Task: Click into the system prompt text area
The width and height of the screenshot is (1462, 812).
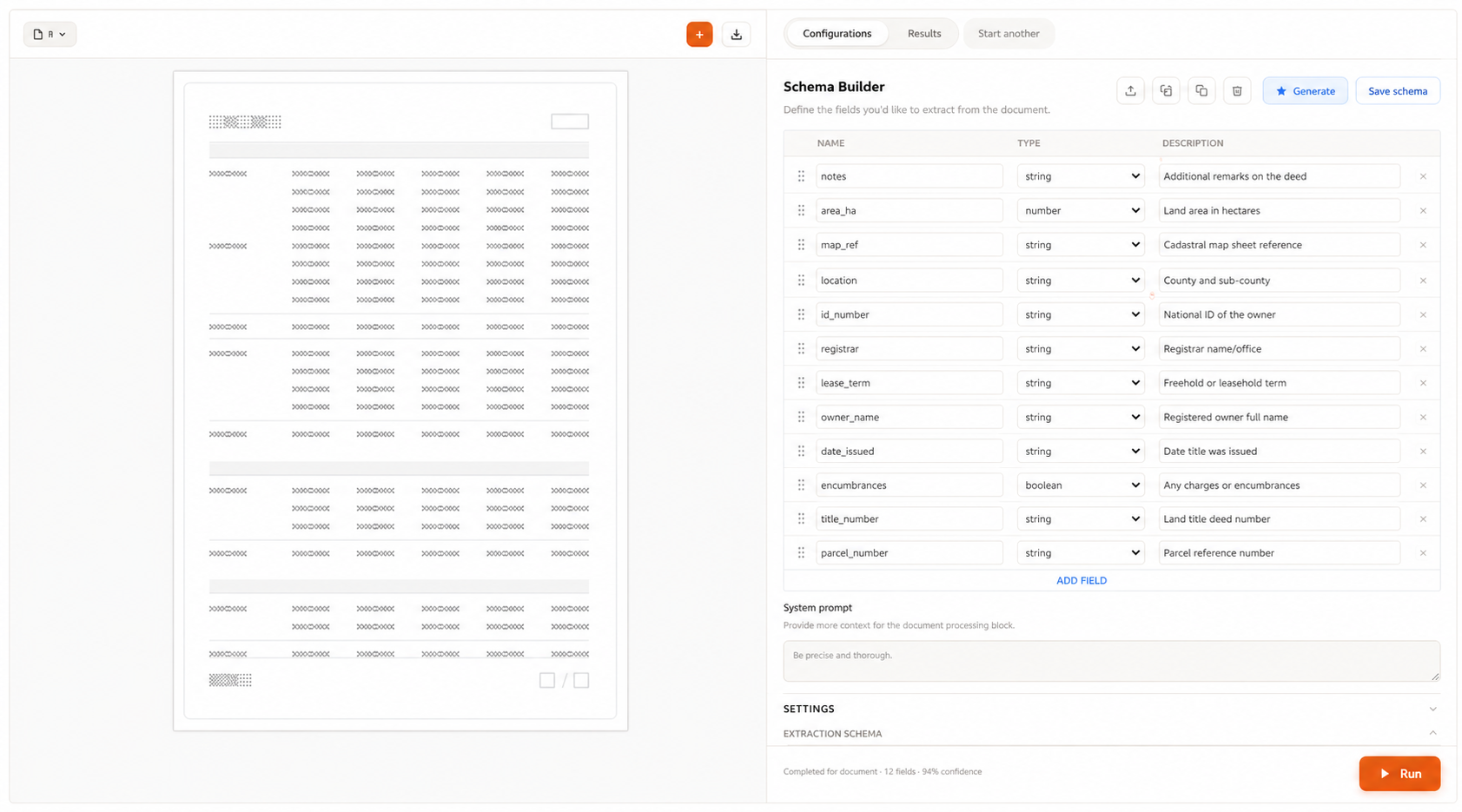Action: [x=1110, y=662]
